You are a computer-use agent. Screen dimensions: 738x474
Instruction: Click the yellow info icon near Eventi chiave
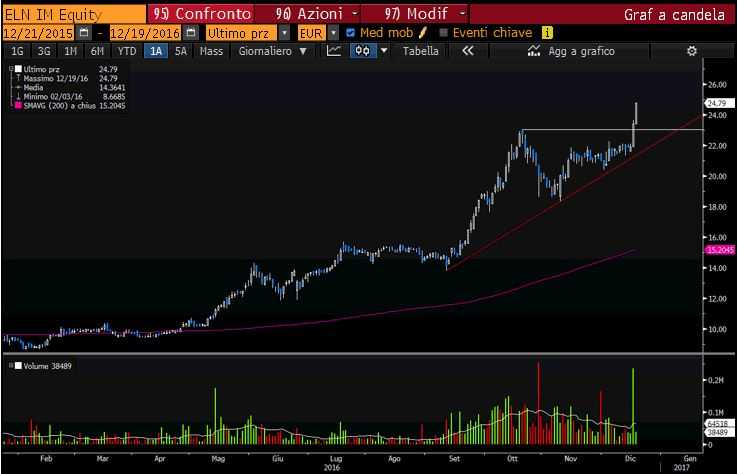coord(547,32)
